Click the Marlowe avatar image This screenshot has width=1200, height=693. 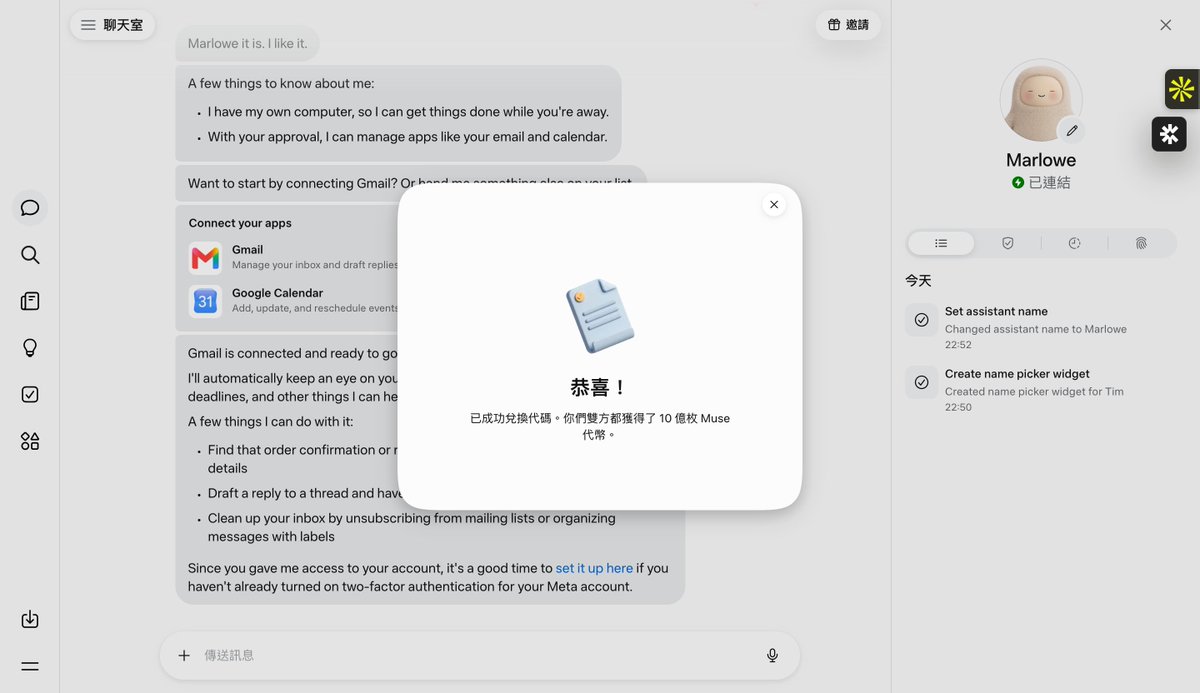[1041, 100]
